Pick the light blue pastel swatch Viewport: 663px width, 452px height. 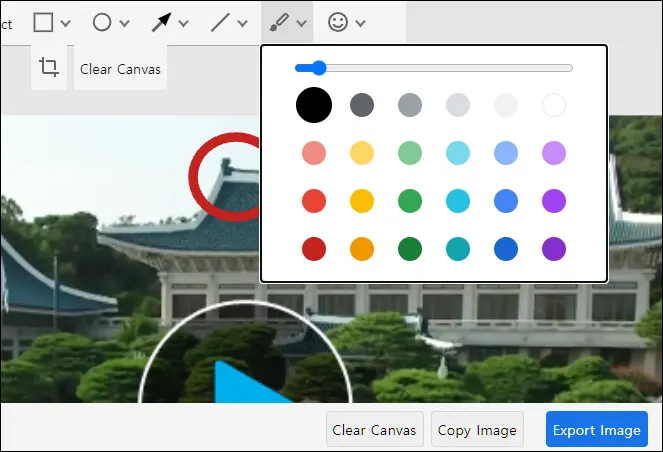pos(506,153)
